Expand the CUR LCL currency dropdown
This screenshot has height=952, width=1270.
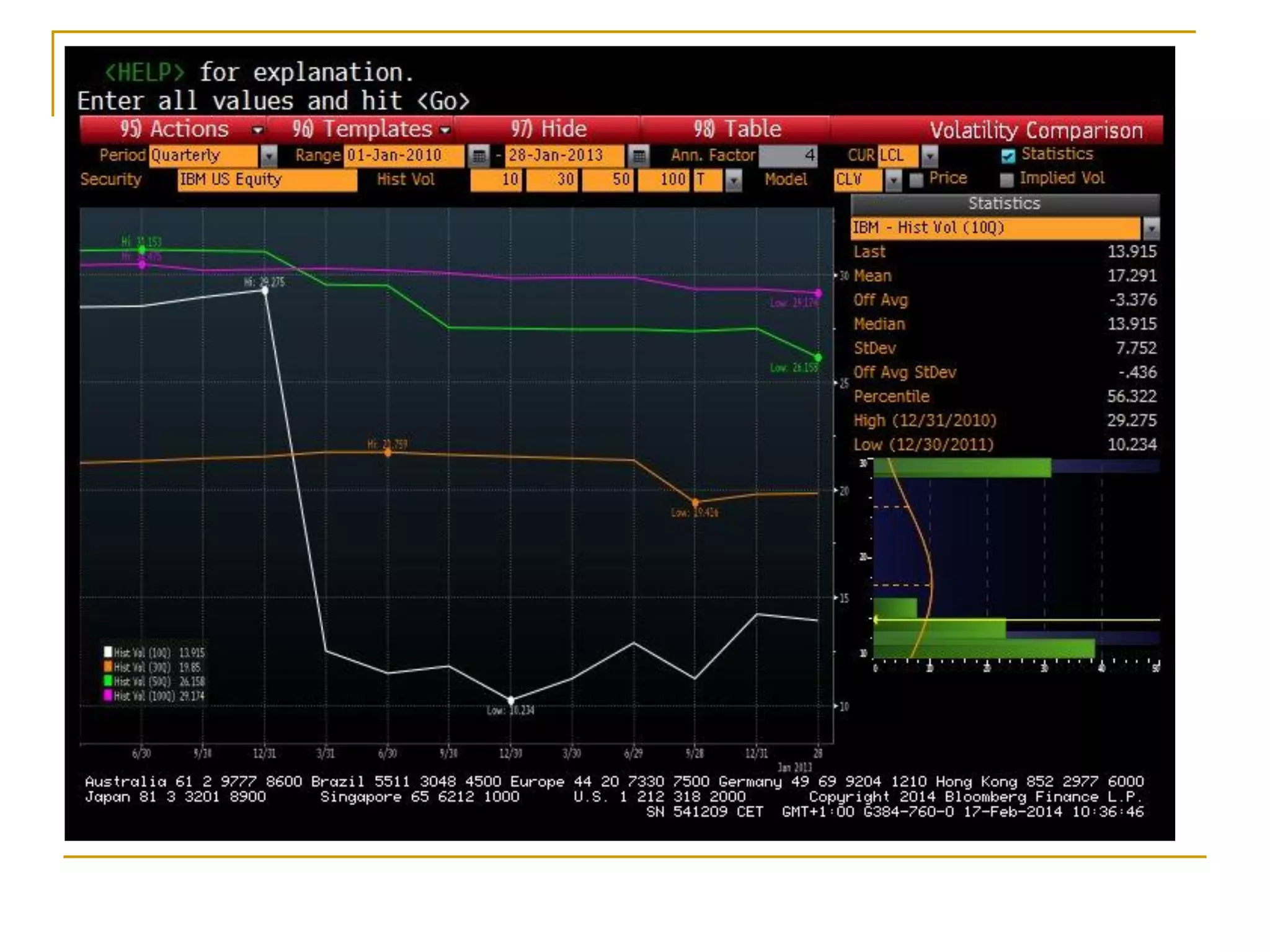click(929, 156)
